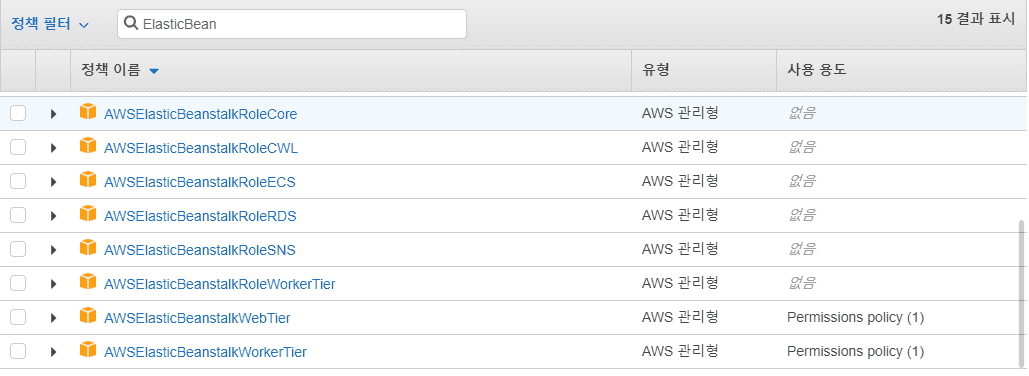The height and width of the screenshot is (376, 1029).
Task: Open the AWSElasticBeanstalkRoleRDS policy link
Action: tap(200, 216)
